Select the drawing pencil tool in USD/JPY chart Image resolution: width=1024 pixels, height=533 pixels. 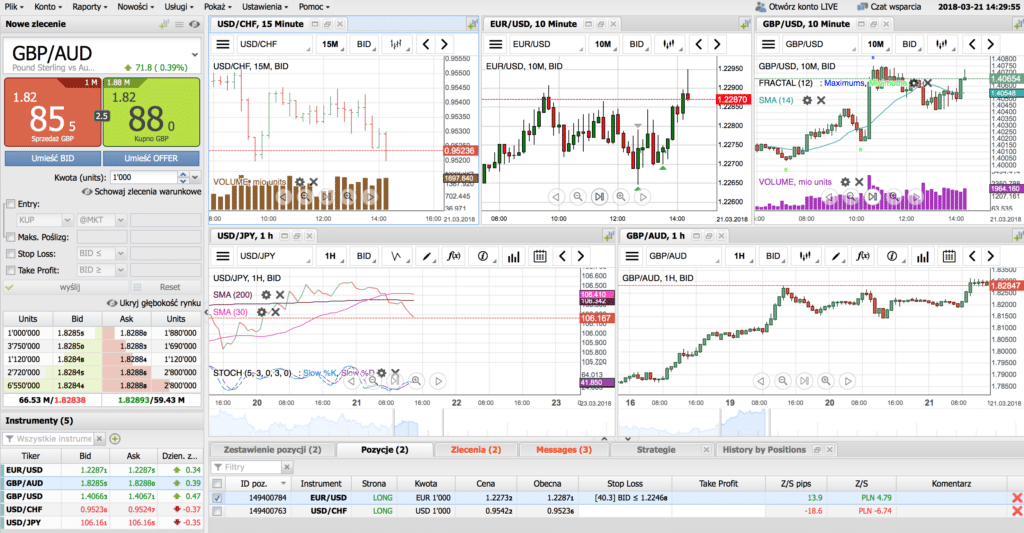click(x=426, y=256)
